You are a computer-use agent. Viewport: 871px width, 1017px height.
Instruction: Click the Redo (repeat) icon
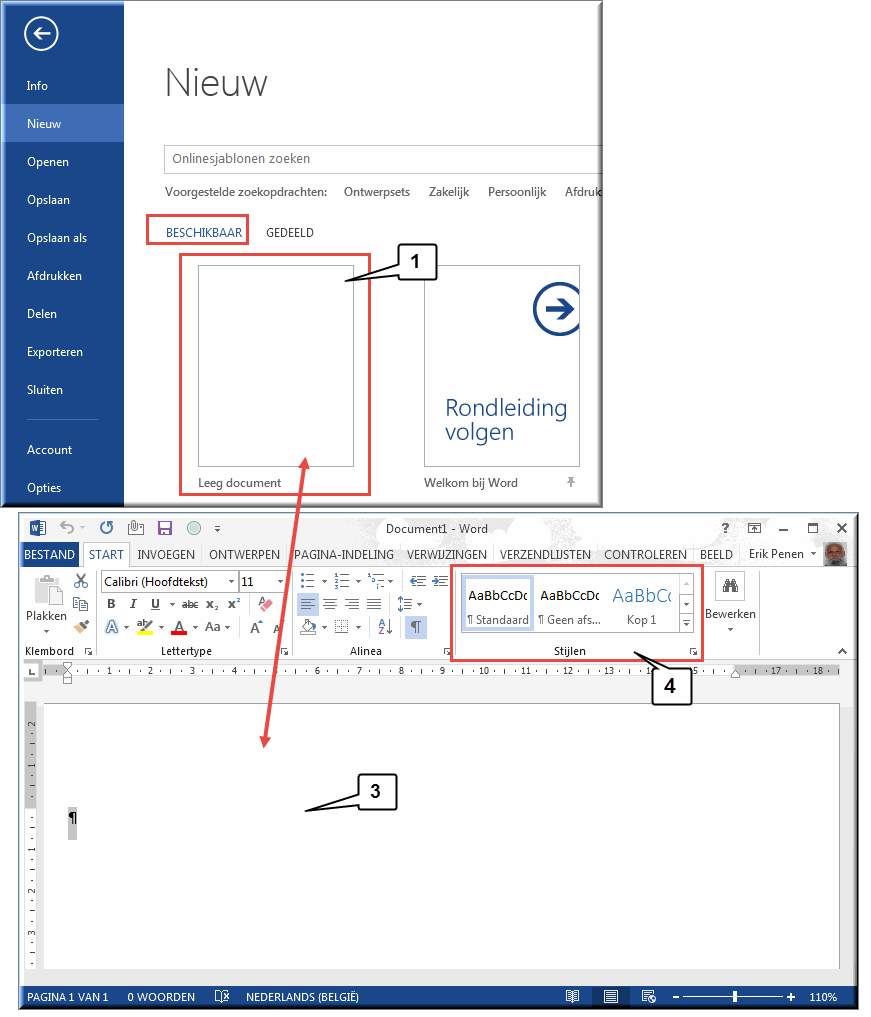pos(106,527)
